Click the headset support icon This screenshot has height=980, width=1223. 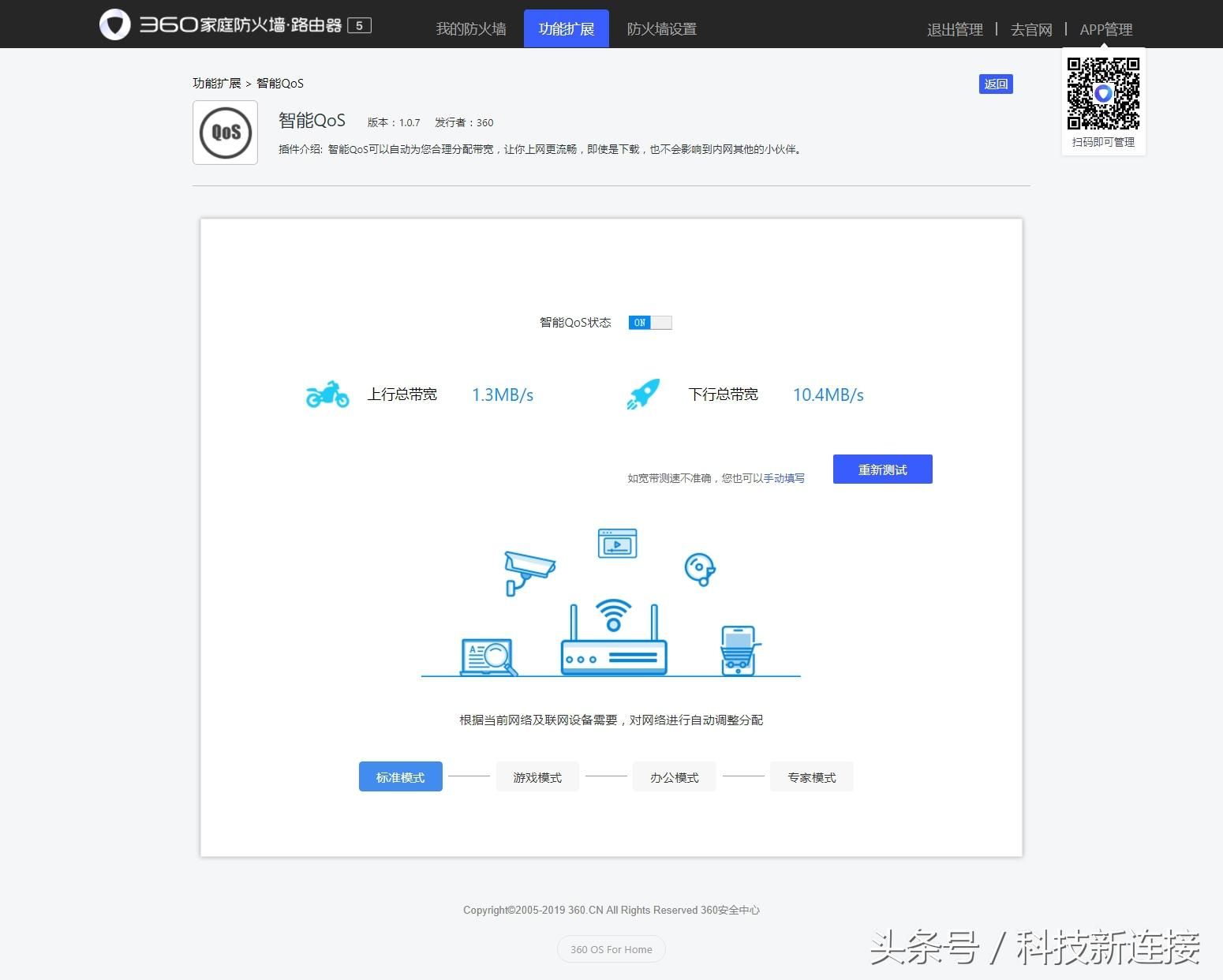700,569
